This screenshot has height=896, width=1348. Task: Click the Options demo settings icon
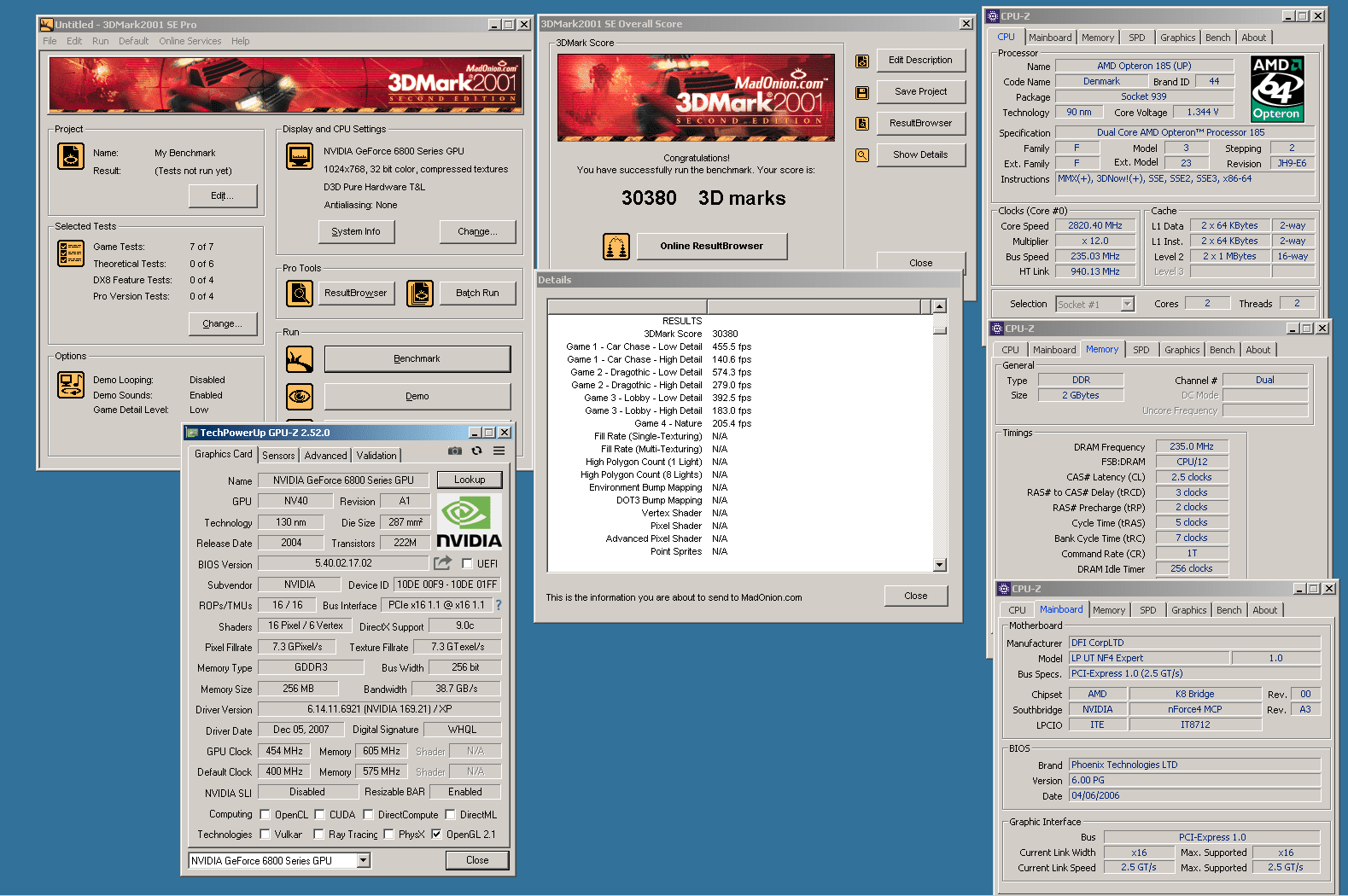[70, 385]
